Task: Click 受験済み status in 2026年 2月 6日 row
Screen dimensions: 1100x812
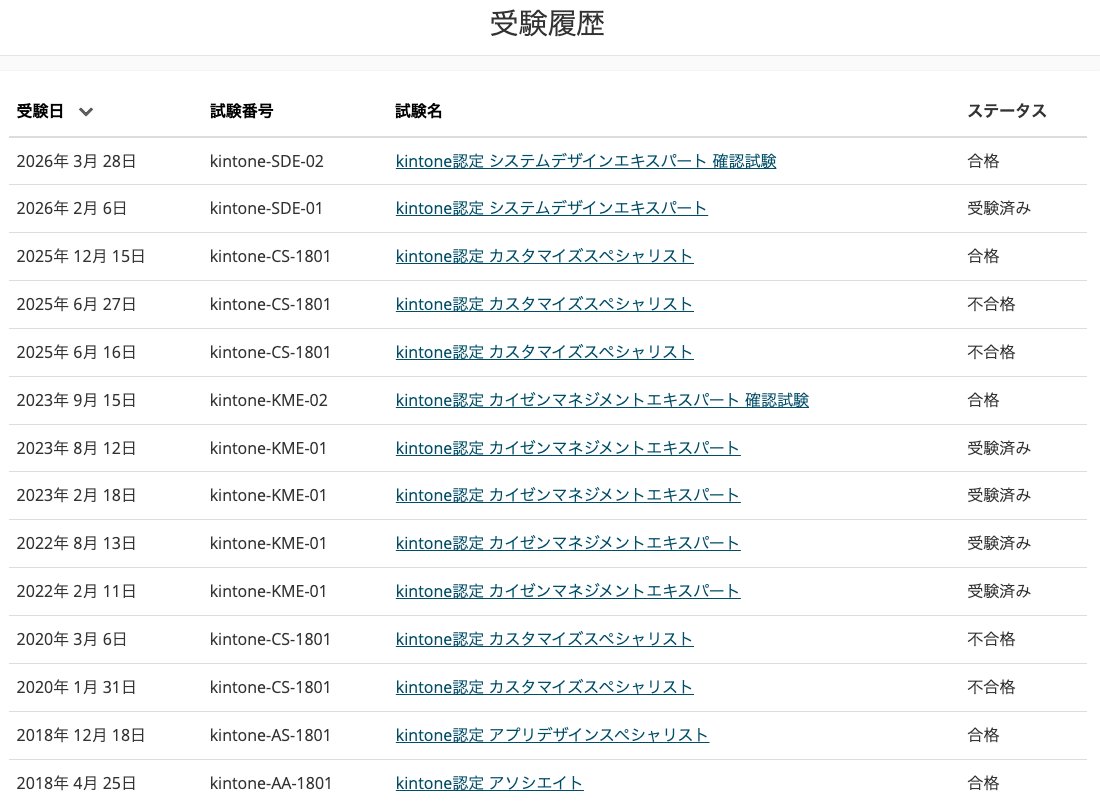Action: coord(999,208)
